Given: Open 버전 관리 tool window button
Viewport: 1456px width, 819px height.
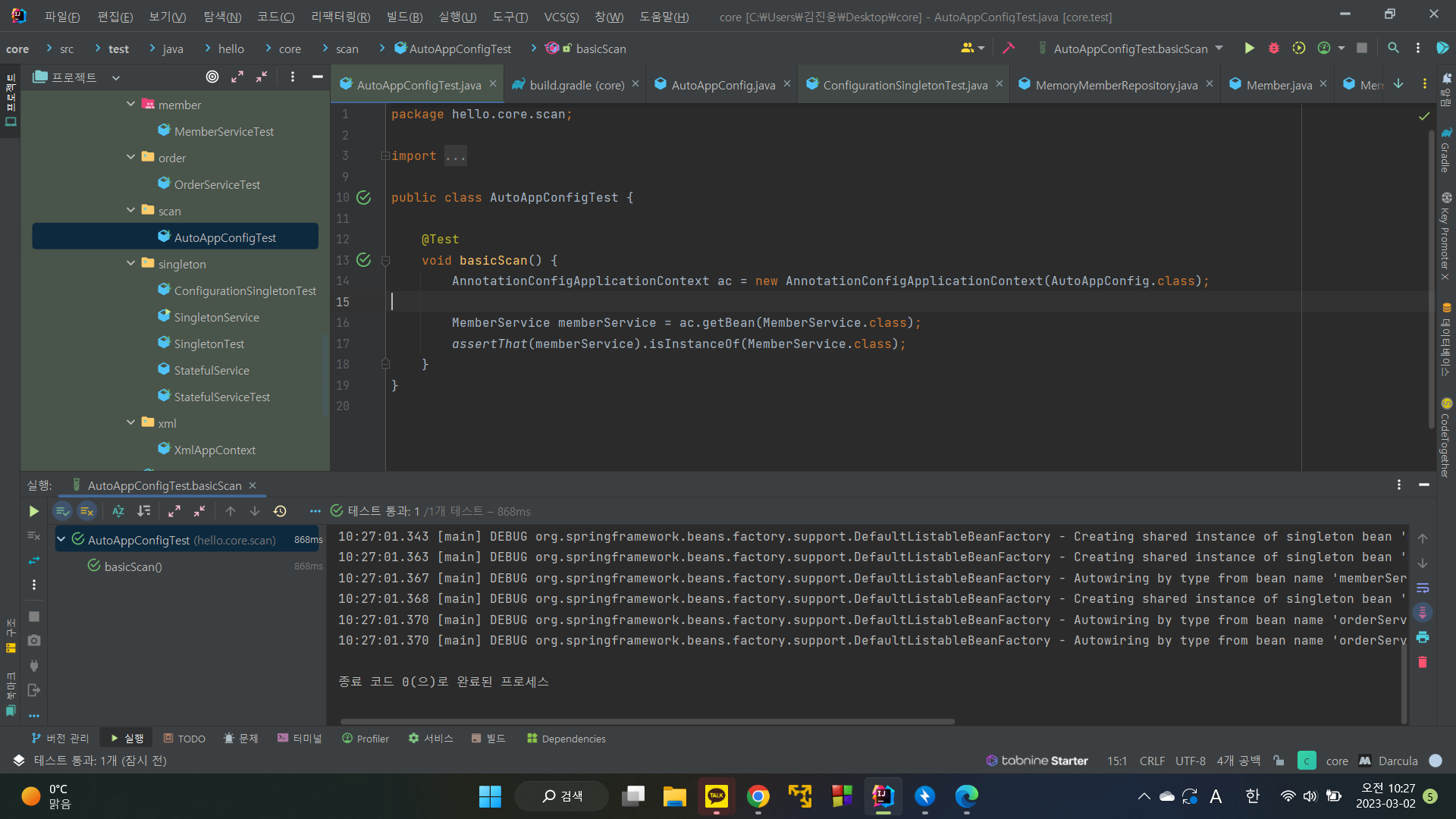Looking at the screenshot, I should point(60,739).
